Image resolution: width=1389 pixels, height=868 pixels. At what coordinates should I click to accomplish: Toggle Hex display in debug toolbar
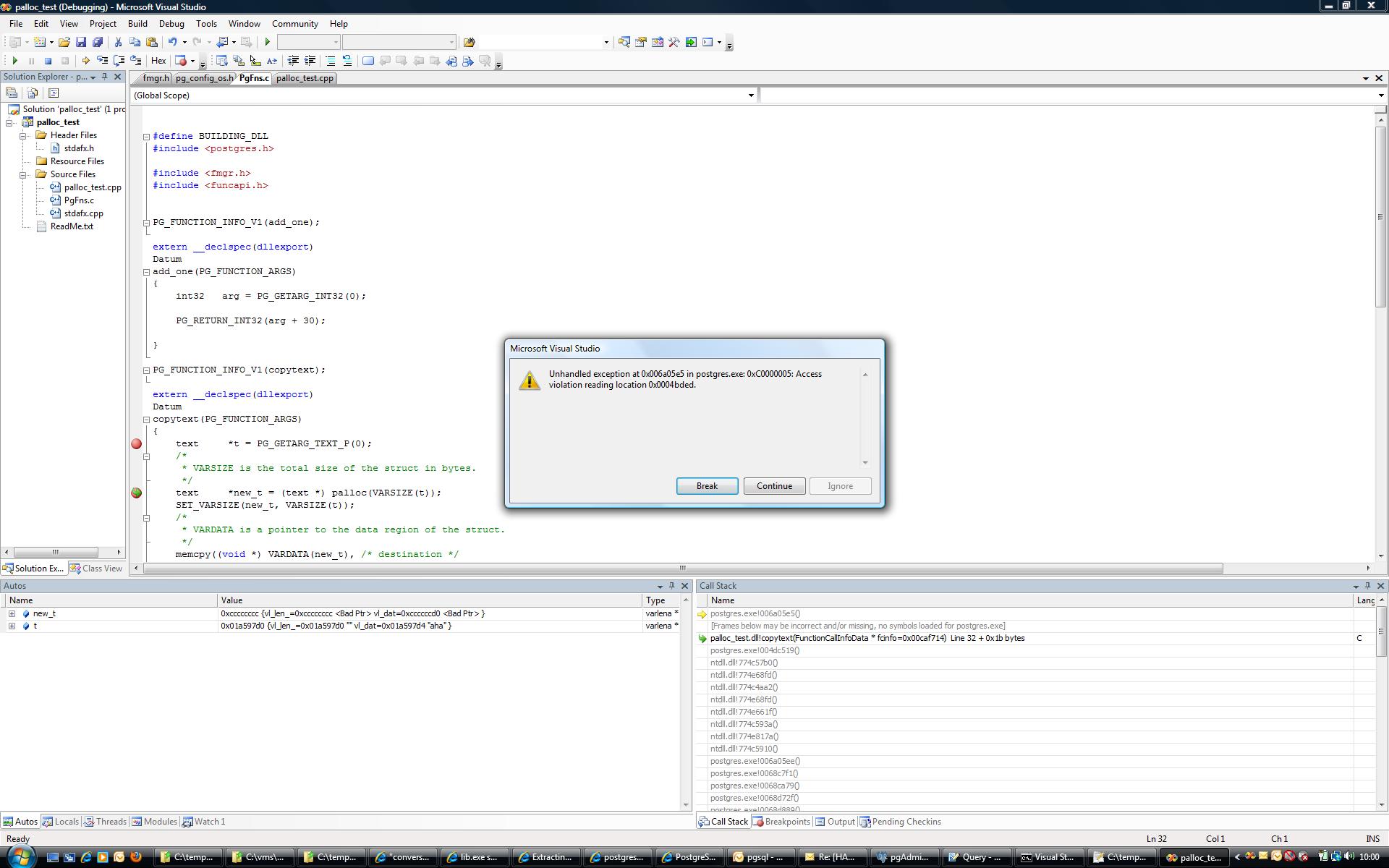(158, 61)
